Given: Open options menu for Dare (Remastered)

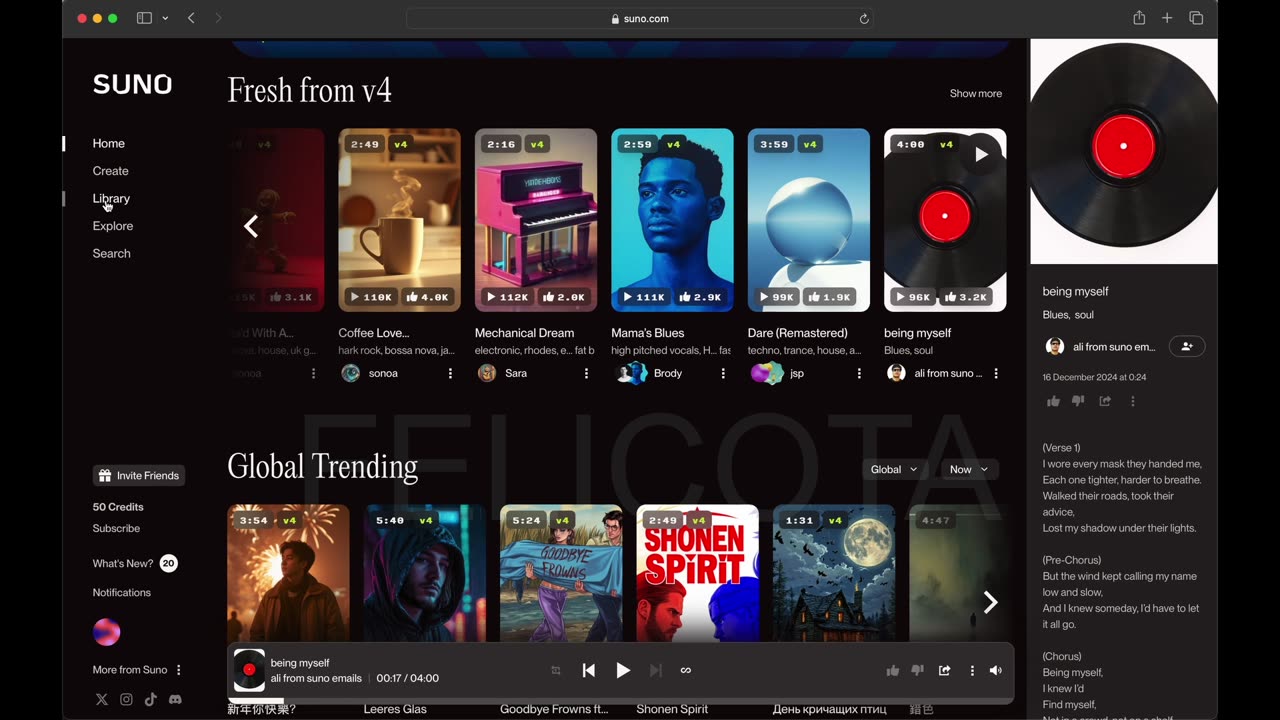Looking at the screenshot, I should coord(859,373).
